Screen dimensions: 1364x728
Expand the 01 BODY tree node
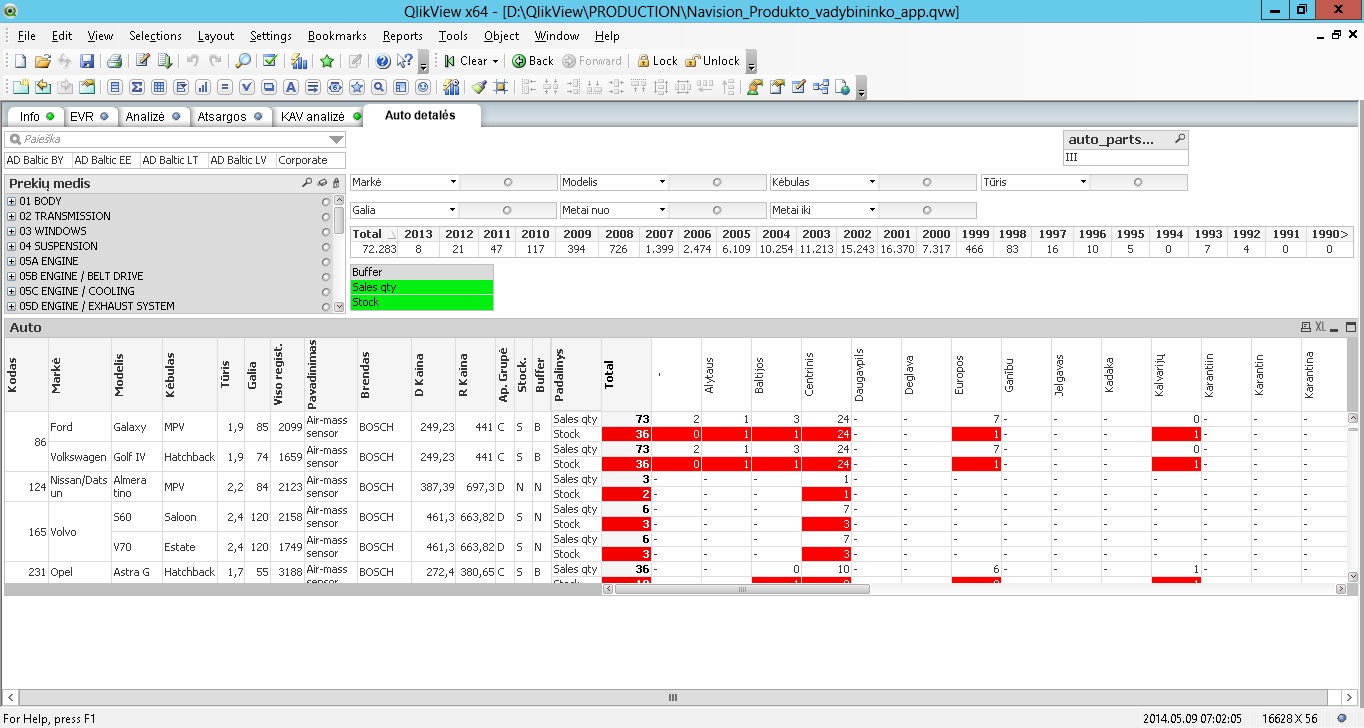pyautogui.click(x=12, y=201)
